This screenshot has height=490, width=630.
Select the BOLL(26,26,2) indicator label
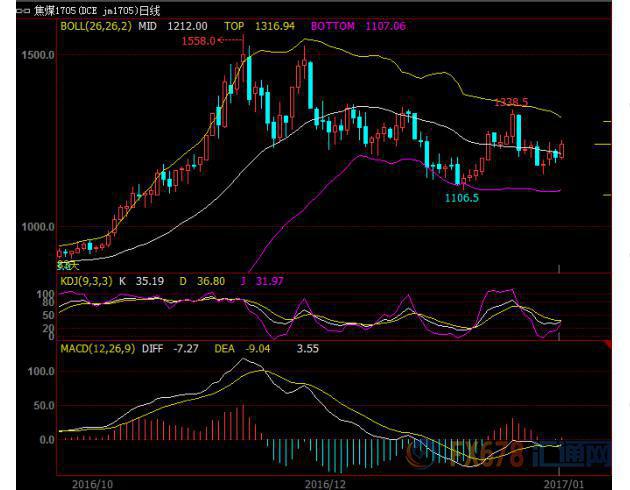(96, 27)
